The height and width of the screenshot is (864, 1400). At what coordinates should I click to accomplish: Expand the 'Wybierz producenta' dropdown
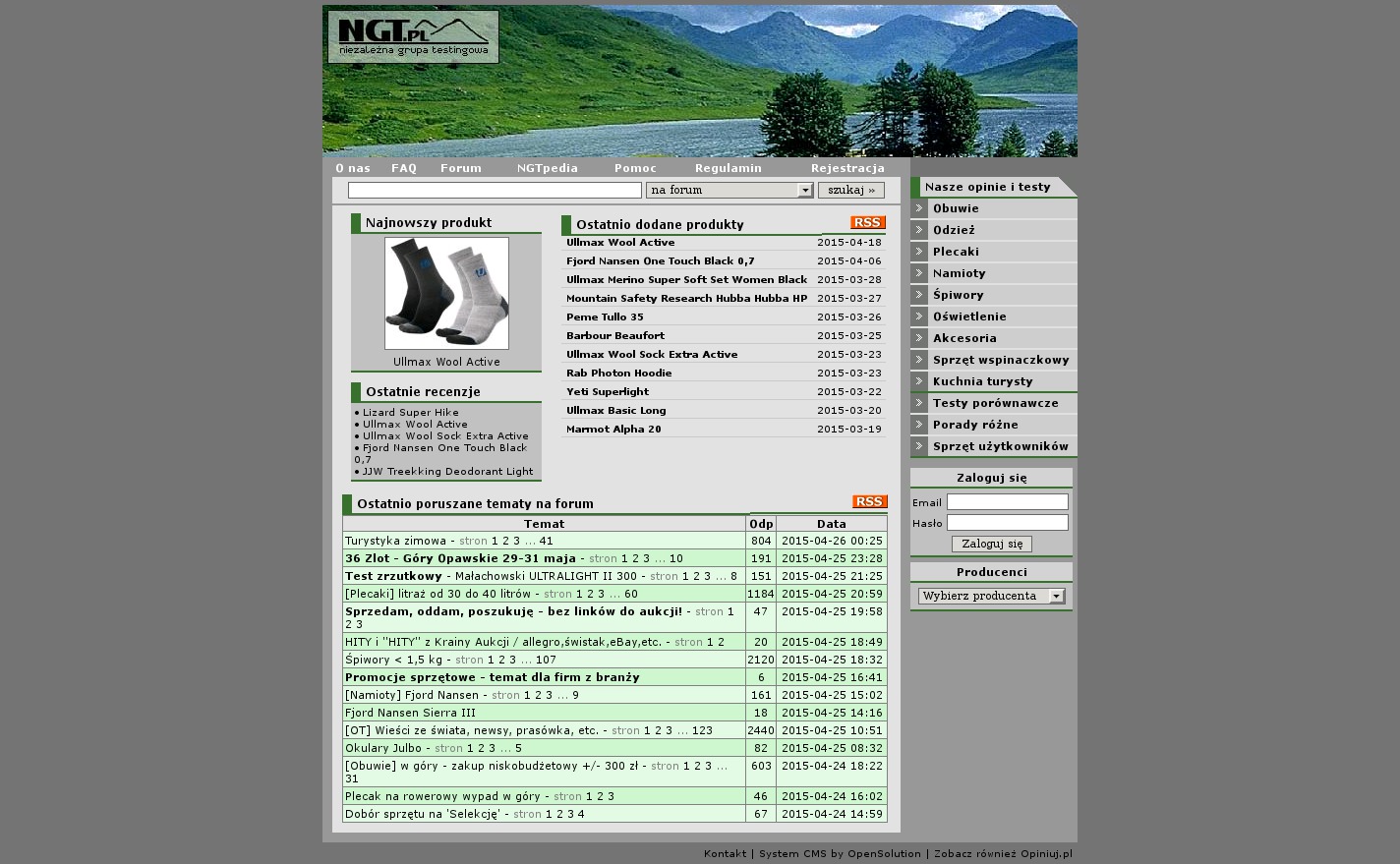[x=991, y=597]
